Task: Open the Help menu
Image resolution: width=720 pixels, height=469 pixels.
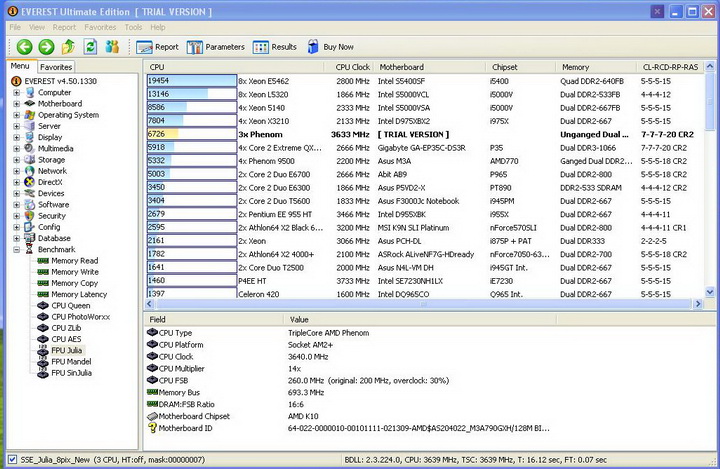Action: pyautogui.click(x=158, y=27)
